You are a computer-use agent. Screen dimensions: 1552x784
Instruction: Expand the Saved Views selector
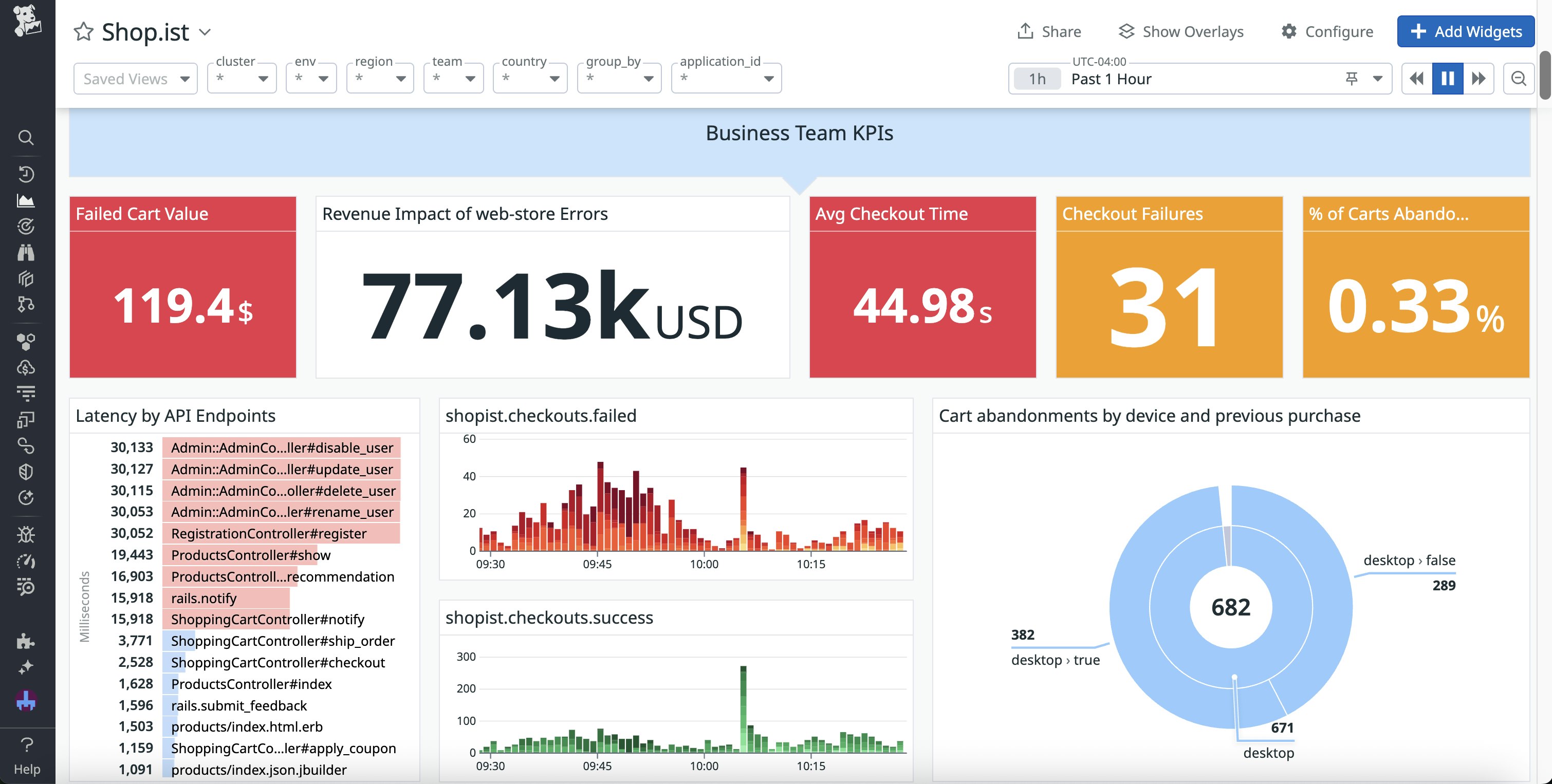point(135,78)
